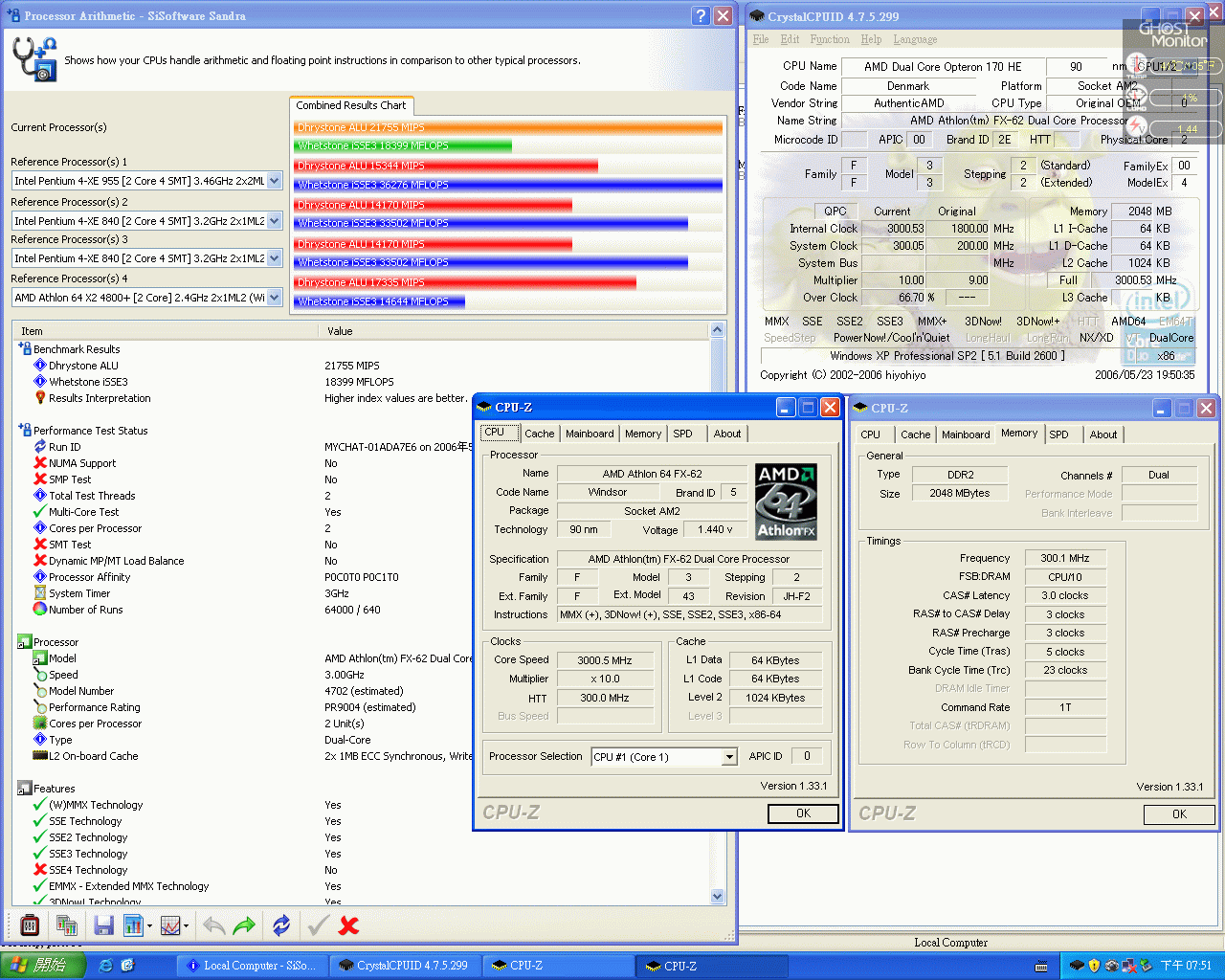Refresh the benchmark with the blue arrows icon
Image resolution: width=1225 pixels, height=980 pixels.
point(281,925)
